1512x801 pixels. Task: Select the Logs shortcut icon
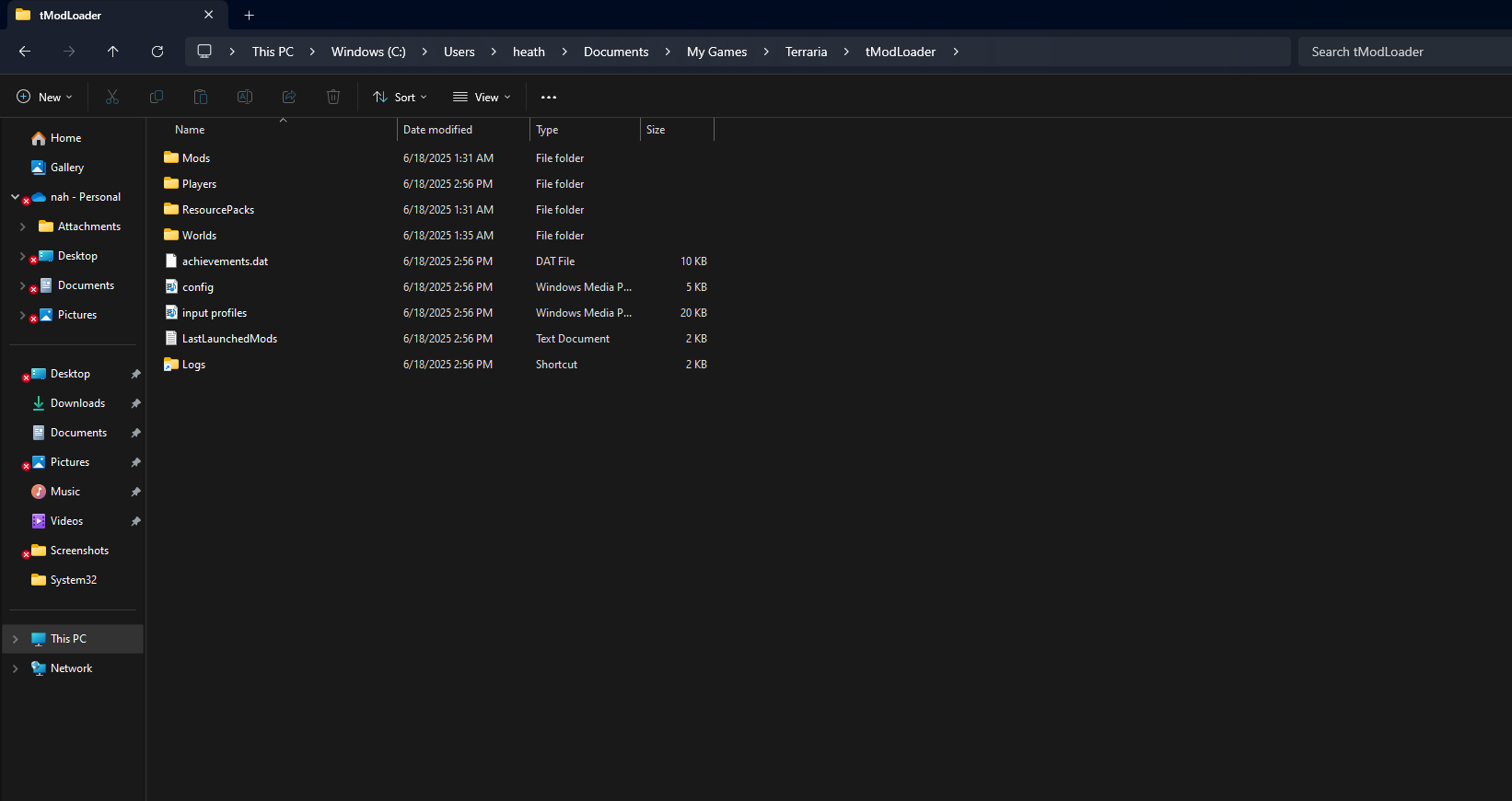[x=171, y=364]
